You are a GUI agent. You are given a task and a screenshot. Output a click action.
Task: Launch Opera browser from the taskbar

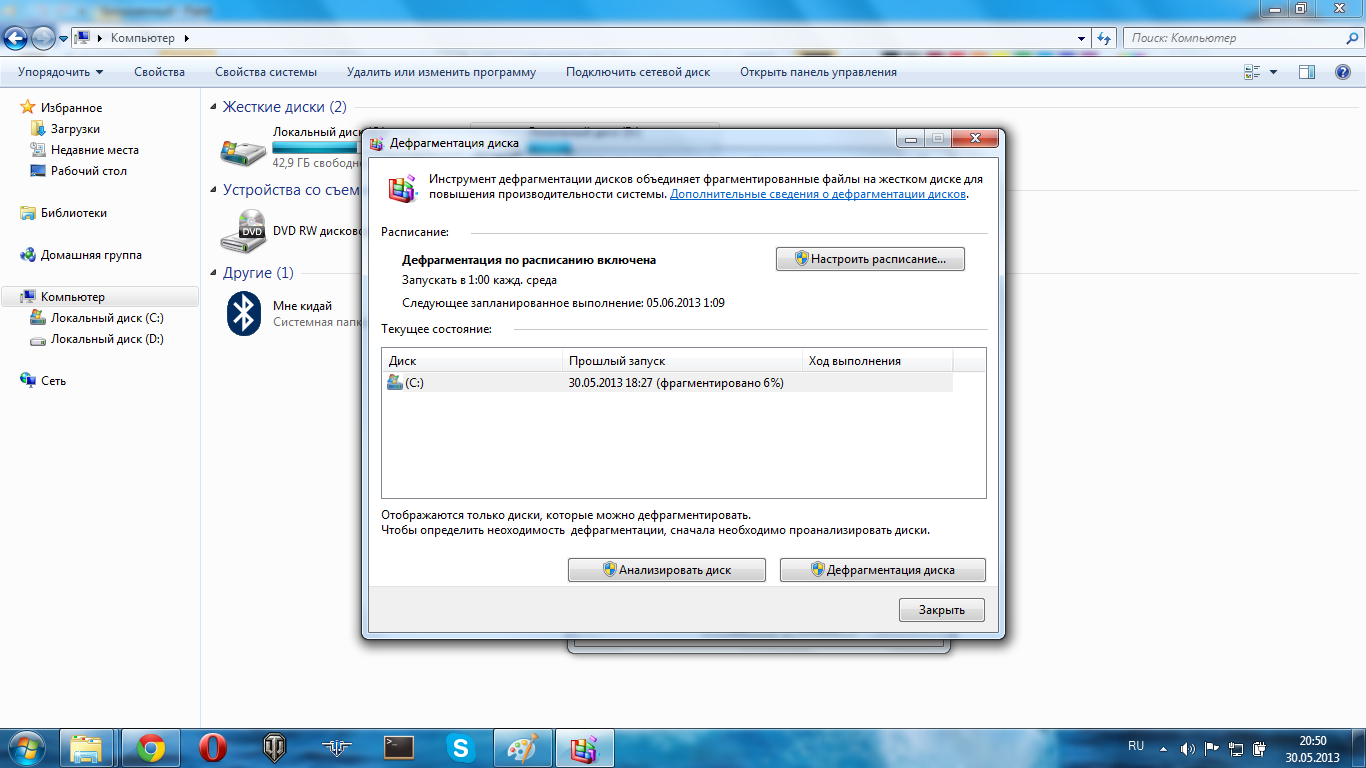213,748
